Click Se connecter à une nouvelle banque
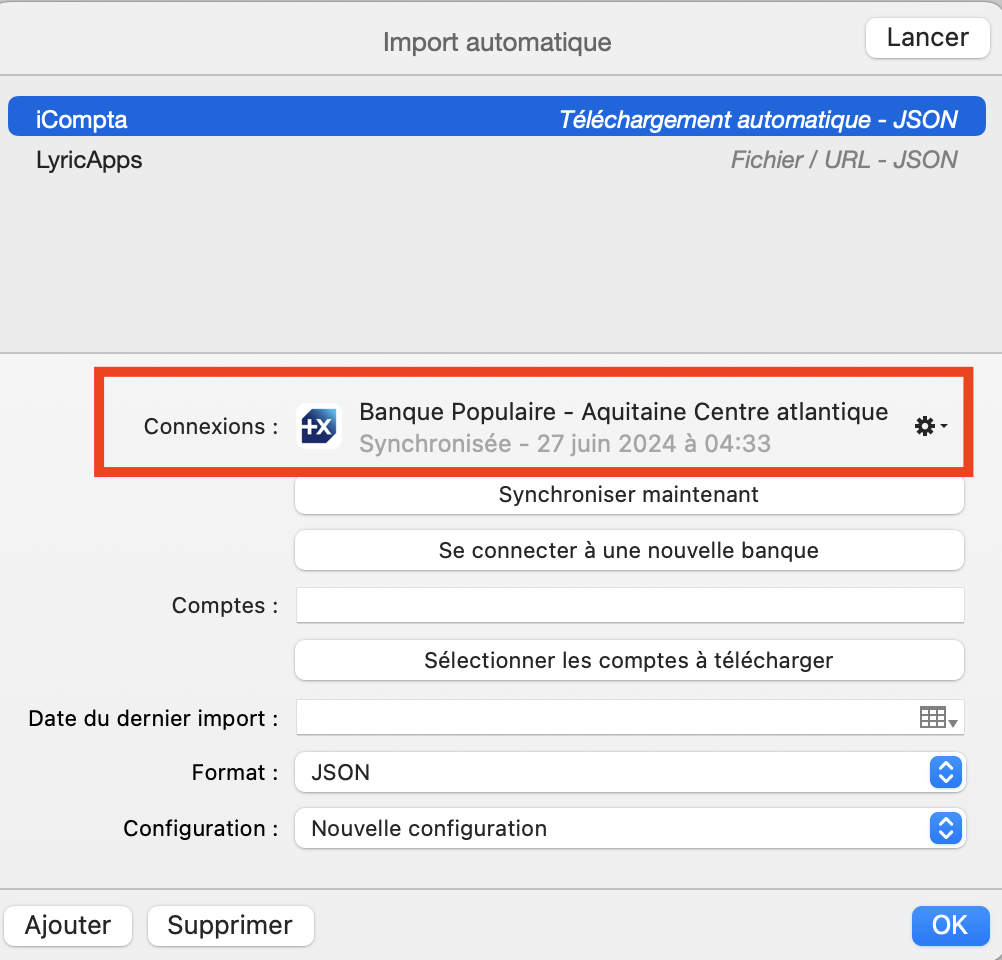 pyautogui.click(x=629, y=550)
